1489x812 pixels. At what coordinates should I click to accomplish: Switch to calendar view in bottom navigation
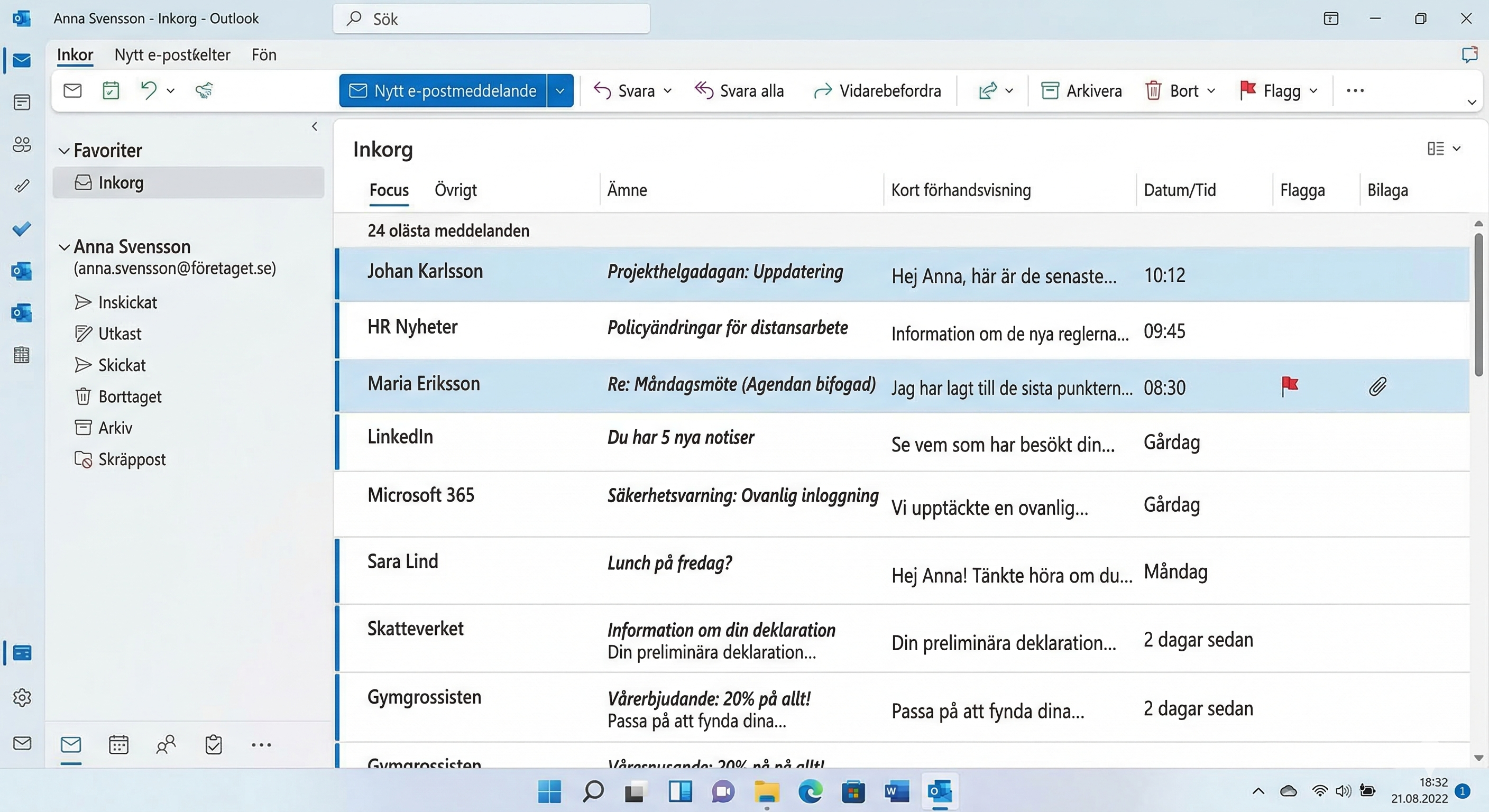(118, 744)
